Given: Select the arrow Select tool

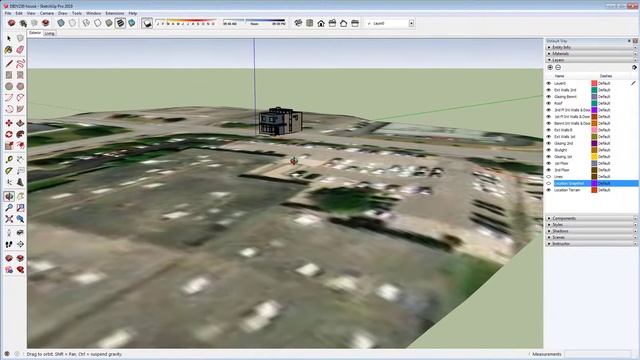Looking at the screenshot, I should [9, 38].
